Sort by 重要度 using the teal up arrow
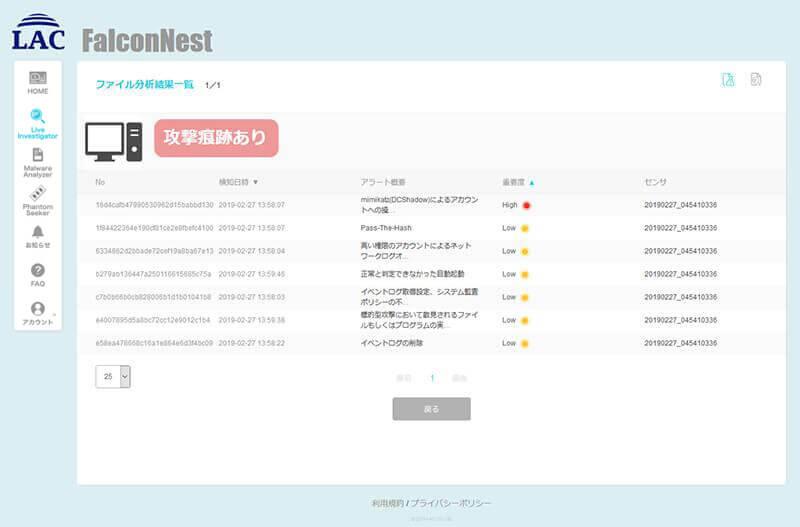This screenshot has height=527, width=800. pyautogui.click(x=532, y=183)
